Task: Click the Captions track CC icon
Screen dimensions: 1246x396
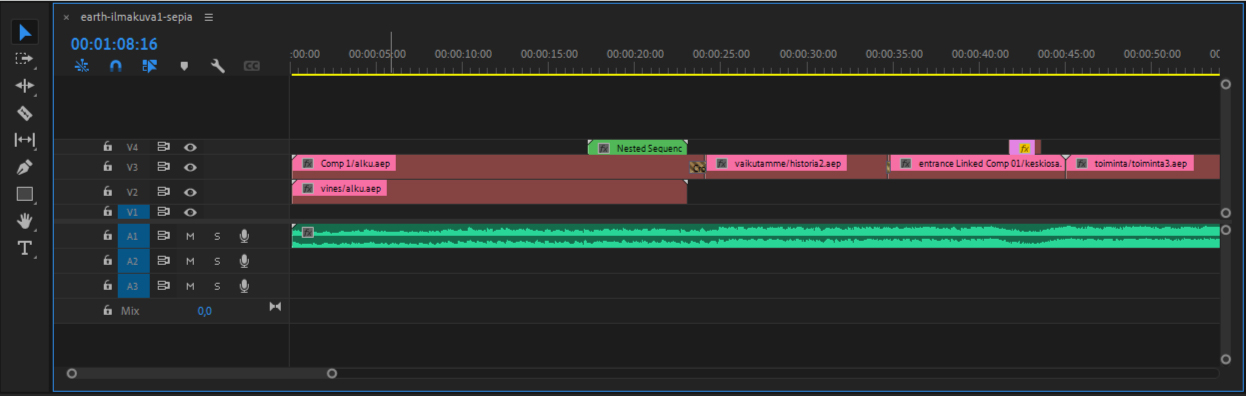Action: (x=252, y=66)
